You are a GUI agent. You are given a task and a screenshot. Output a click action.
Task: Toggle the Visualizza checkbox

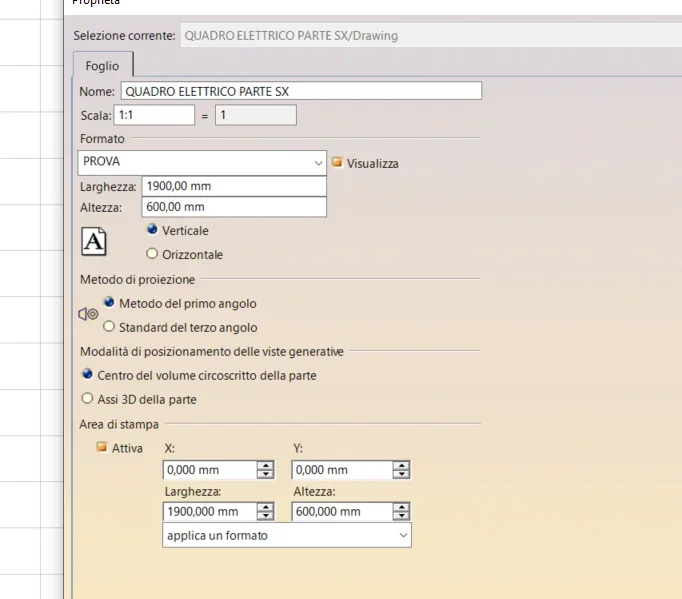click(337, 163)
